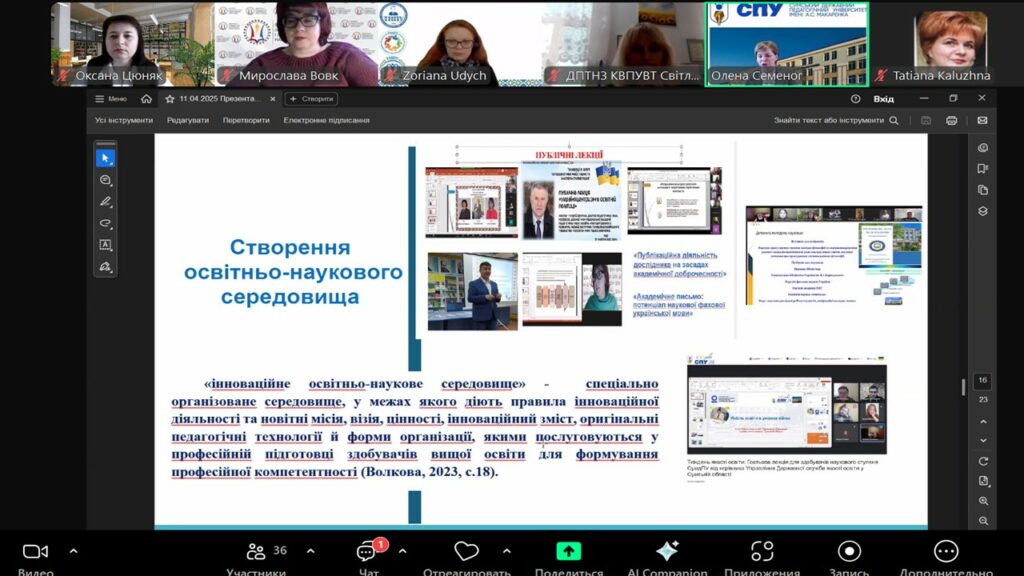Click the Створити new tab button

click(x=311, y=99)
